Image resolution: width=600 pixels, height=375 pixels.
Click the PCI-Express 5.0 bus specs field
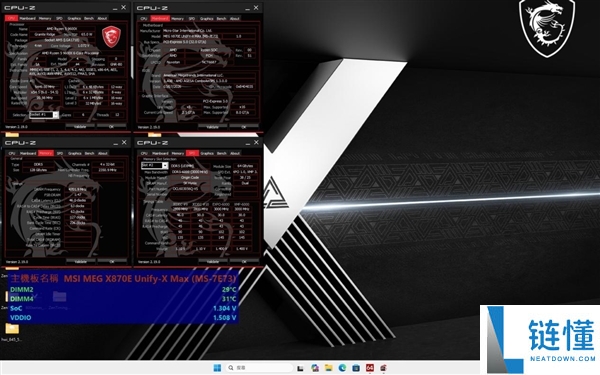coord(209,42)
